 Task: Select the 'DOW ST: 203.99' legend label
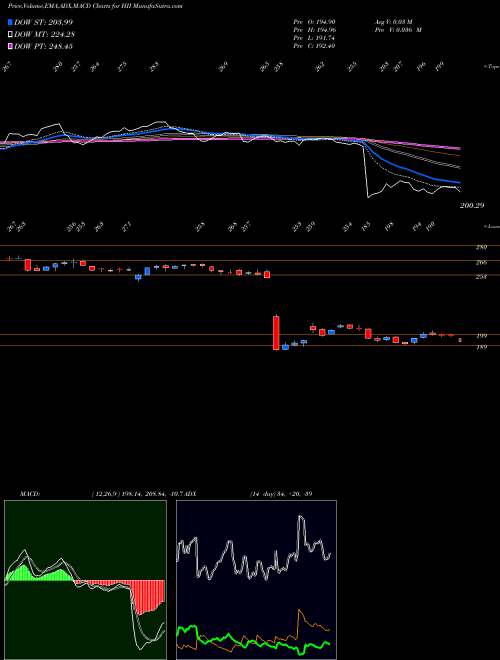pos(44,22)
